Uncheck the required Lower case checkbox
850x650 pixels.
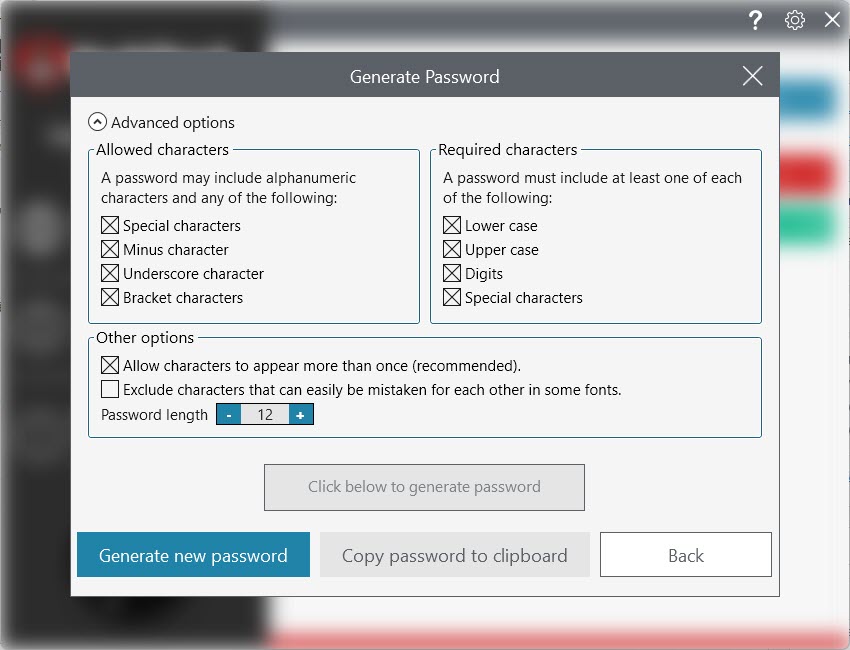coord(452,226)
